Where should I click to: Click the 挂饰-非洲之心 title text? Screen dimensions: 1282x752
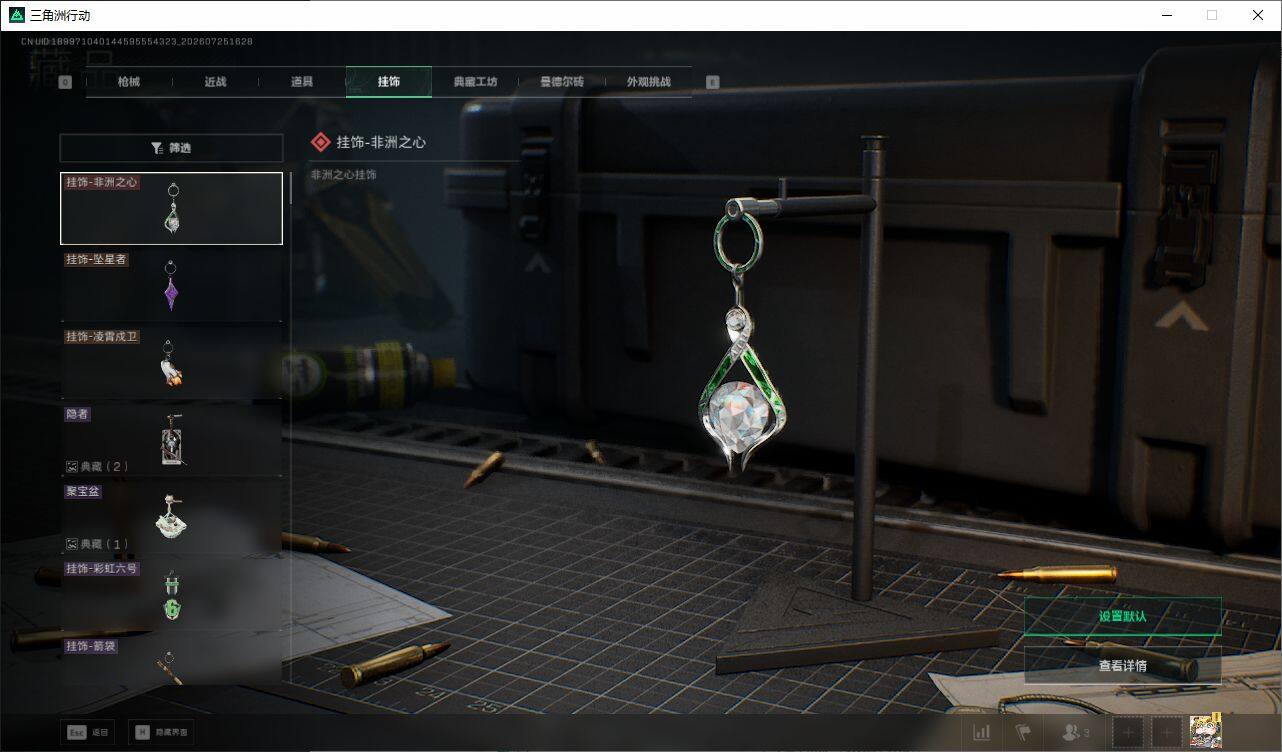(x=381, y=143)
